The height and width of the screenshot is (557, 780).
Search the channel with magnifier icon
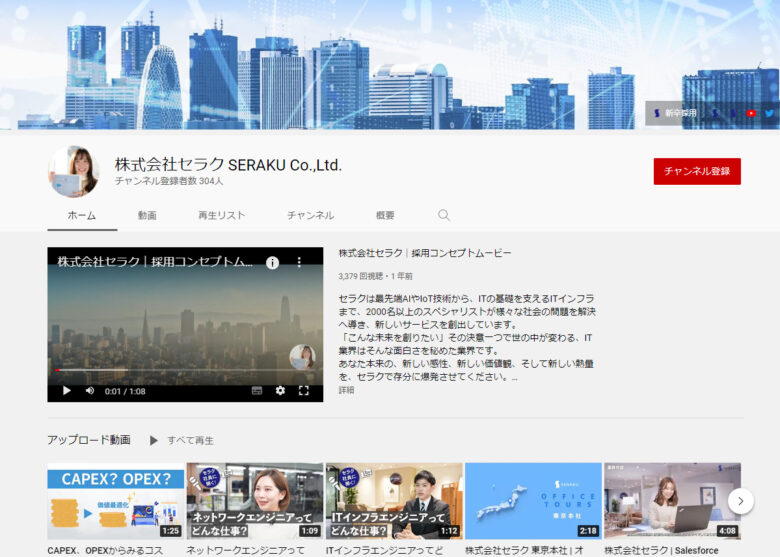444,215
